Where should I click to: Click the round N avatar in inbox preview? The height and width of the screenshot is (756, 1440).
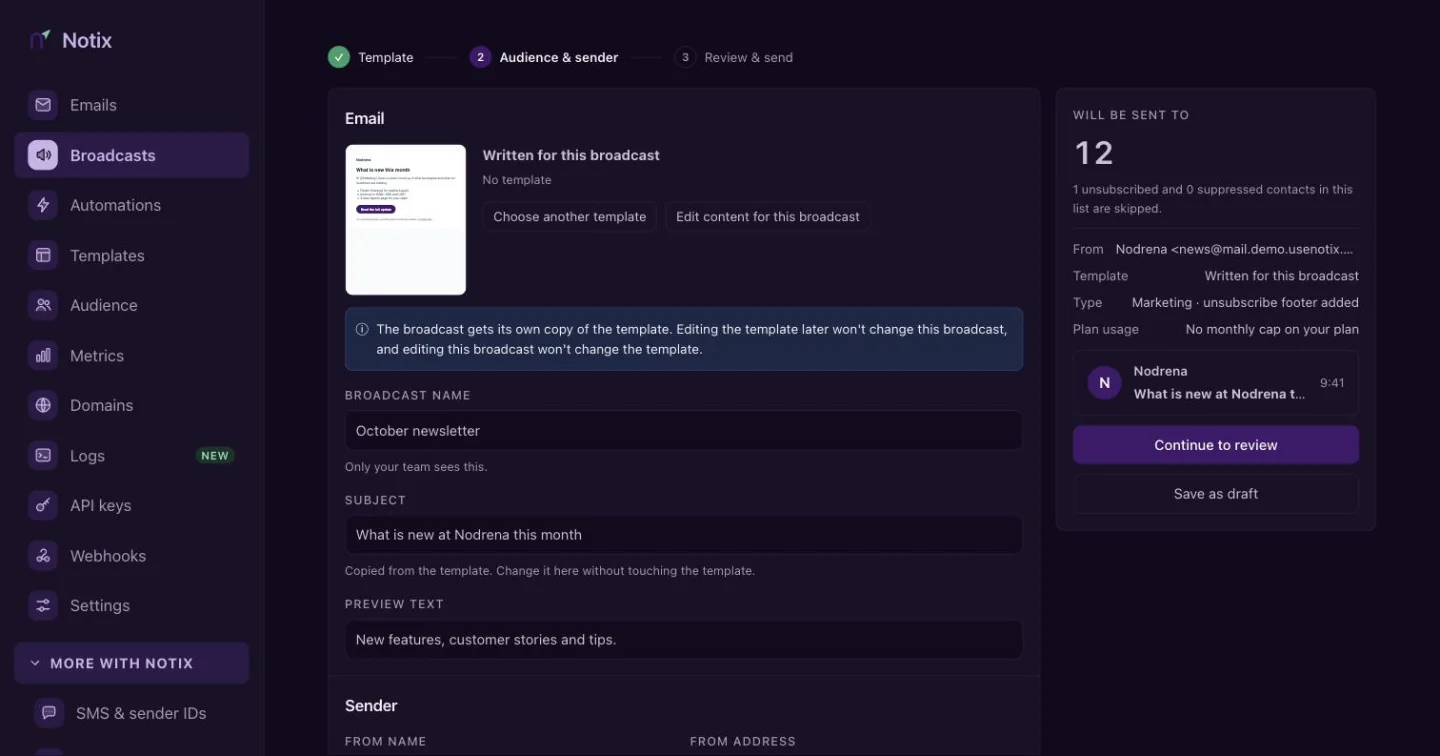click(x=1104, y=383)
